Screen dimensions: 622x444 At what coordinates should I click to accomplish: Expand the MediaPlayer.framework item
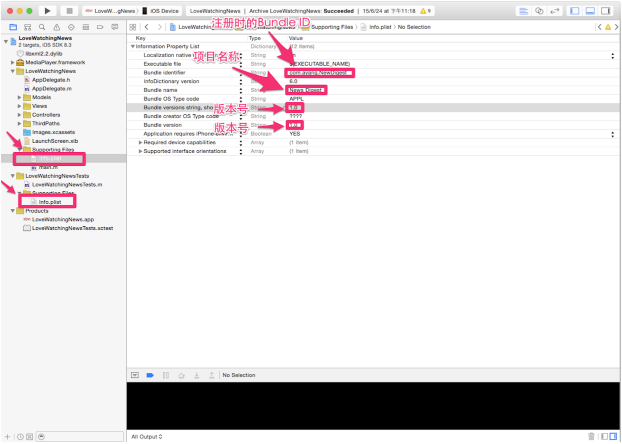13,62
